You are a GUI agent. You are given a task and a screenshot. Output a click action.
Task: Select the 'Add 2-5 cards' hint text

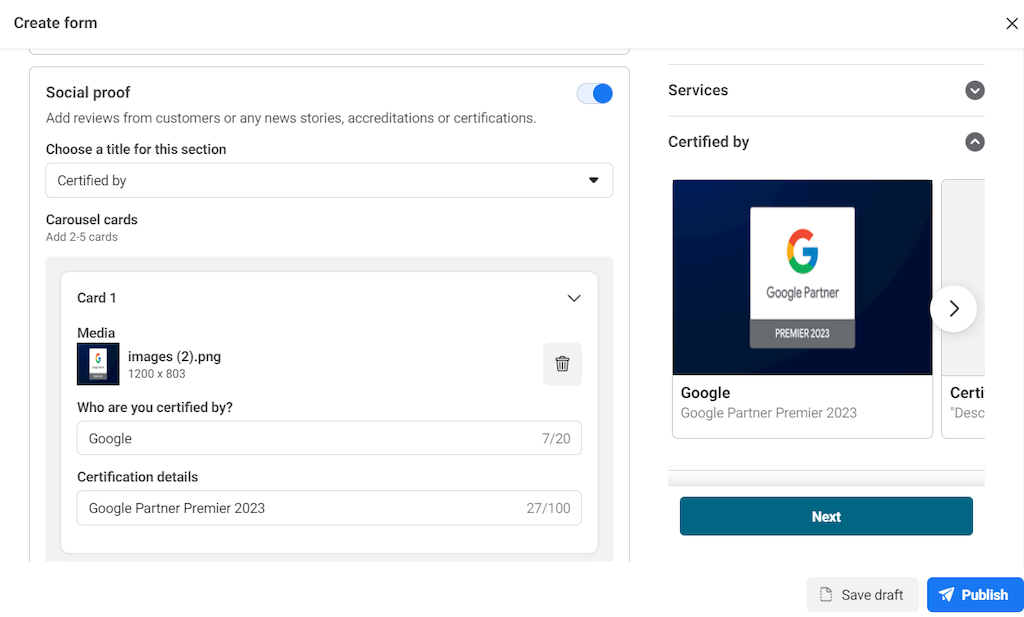(x=82, y=237)
